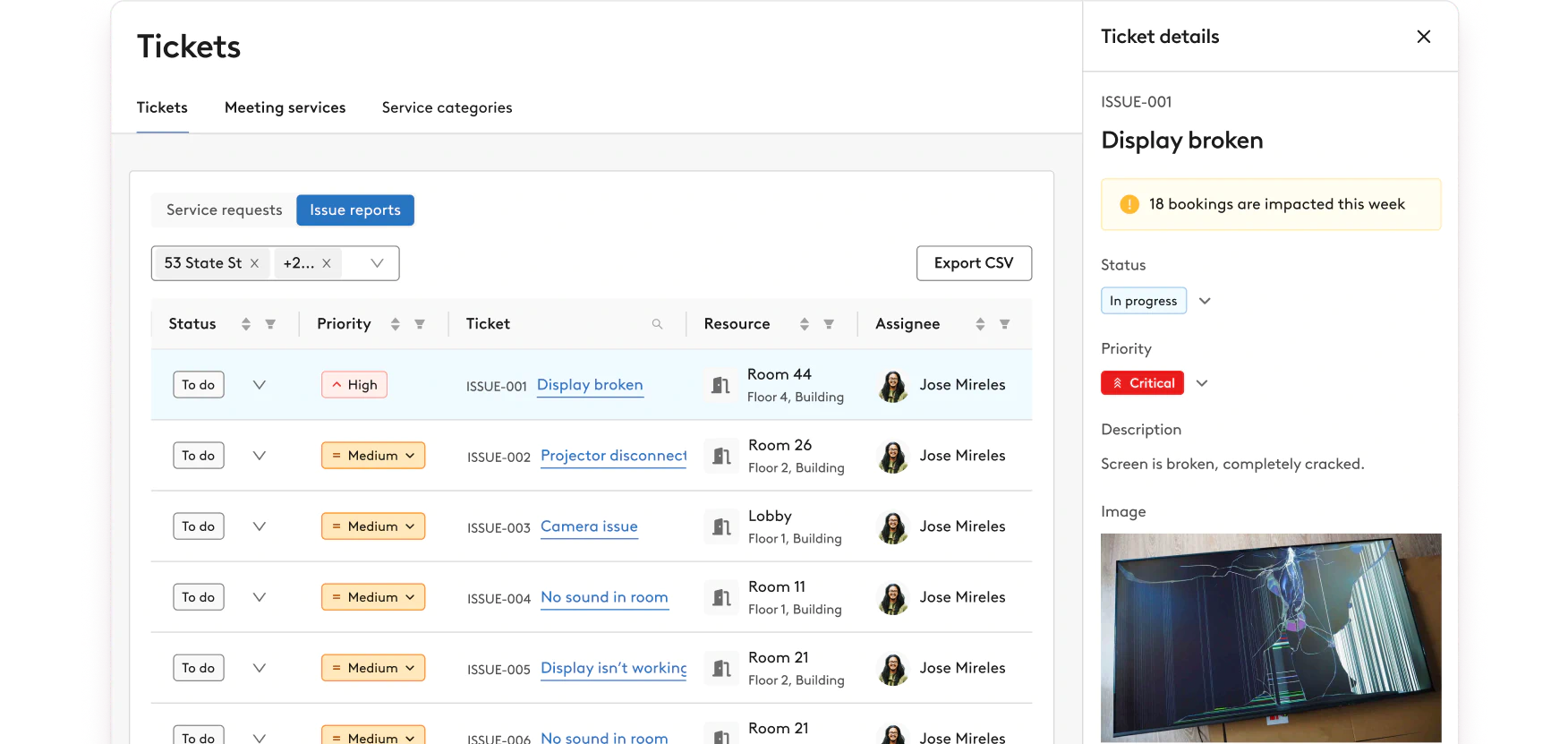Select Service requests view
Screen dimensions: 1568x744
pos(224,210)
